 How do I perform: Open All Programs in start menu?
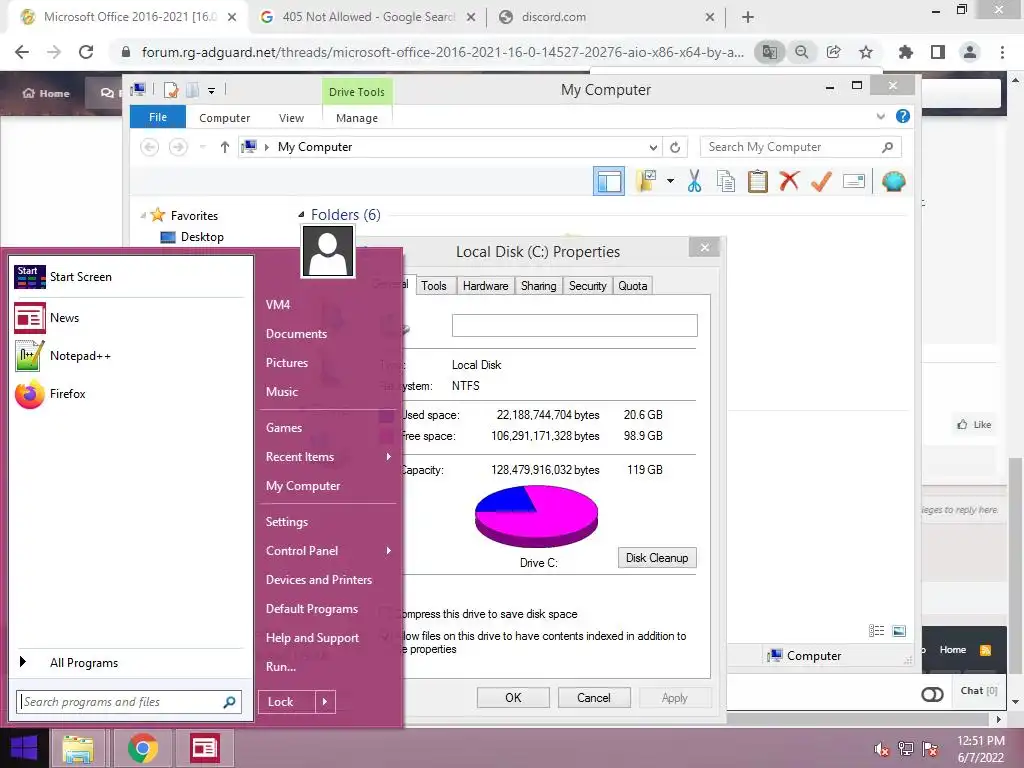click(x=84, y=663)
